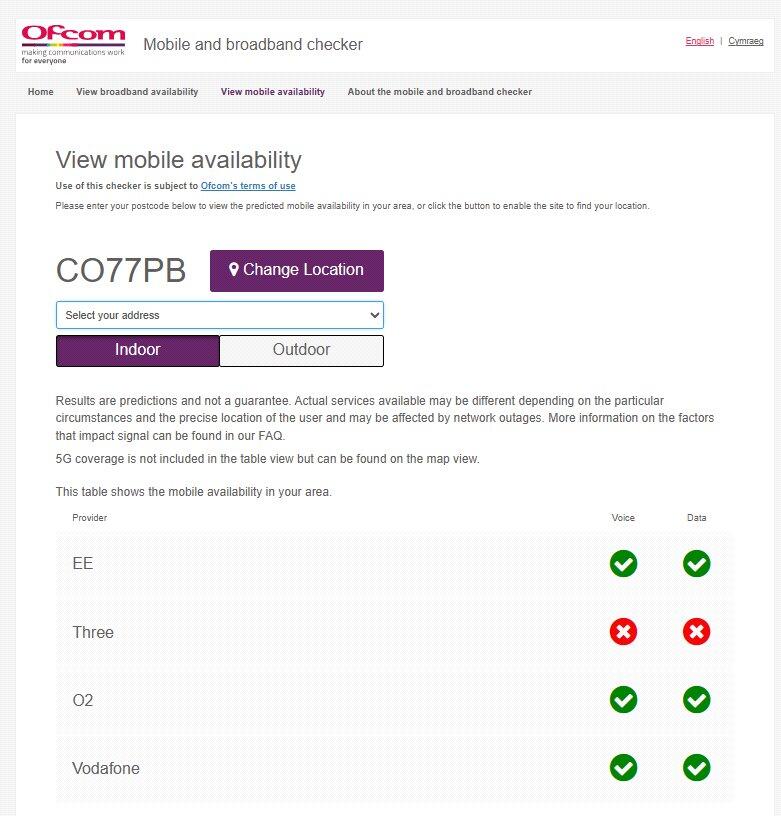Switch to Outdoor coverage view
Viewport: 781px width, 816px height.
point(301,350)
